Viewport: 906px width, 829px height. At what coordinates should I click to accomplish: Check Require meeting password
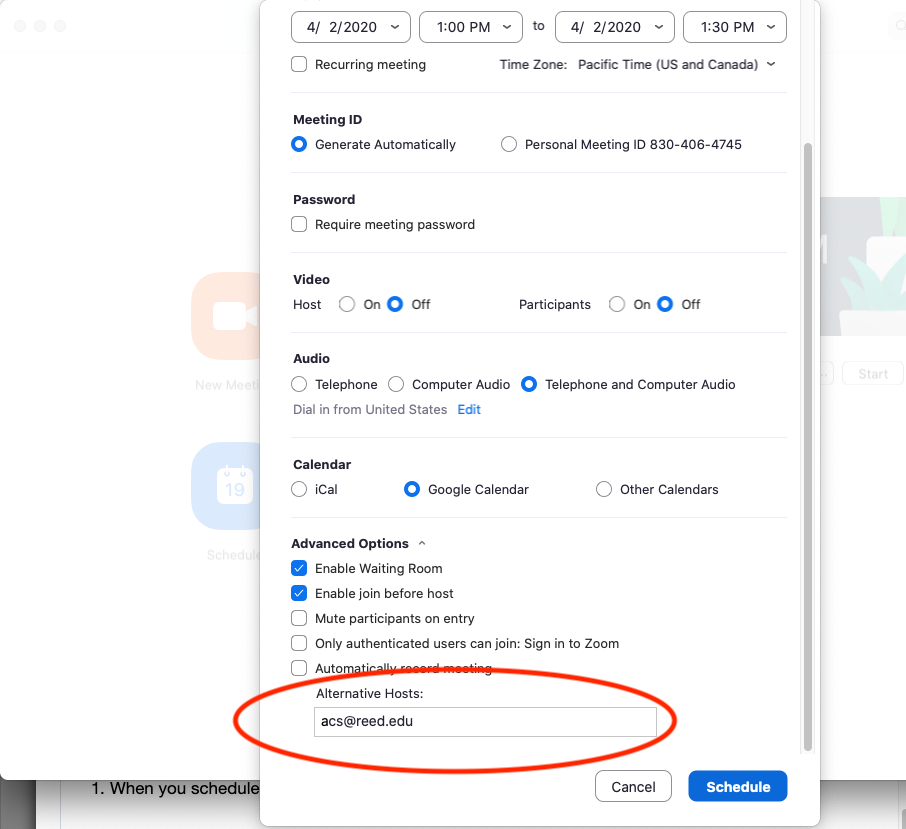[x=299, y=224]
